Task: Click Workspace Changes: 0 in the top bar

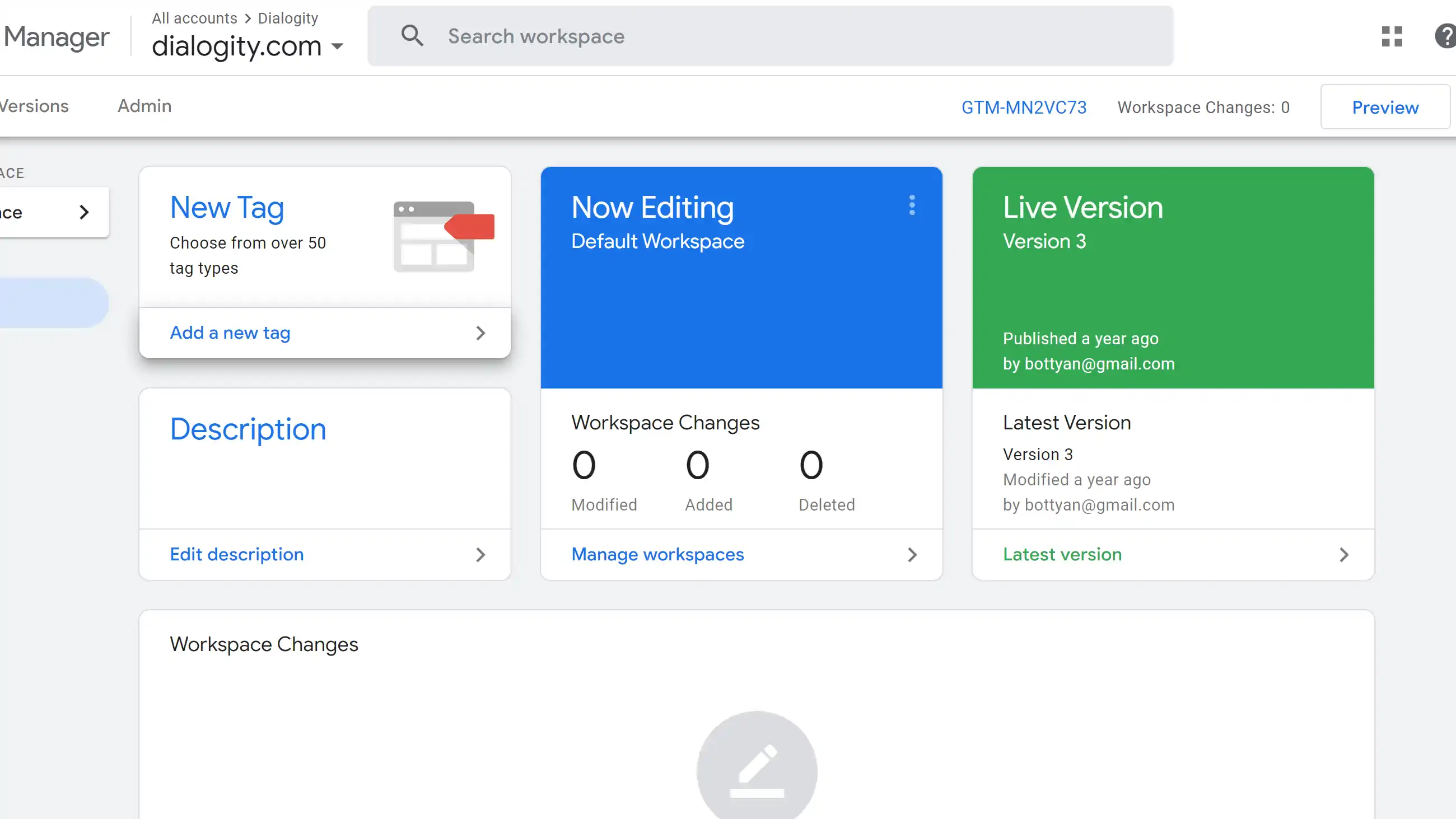Action: click(x=1203, y=107)
